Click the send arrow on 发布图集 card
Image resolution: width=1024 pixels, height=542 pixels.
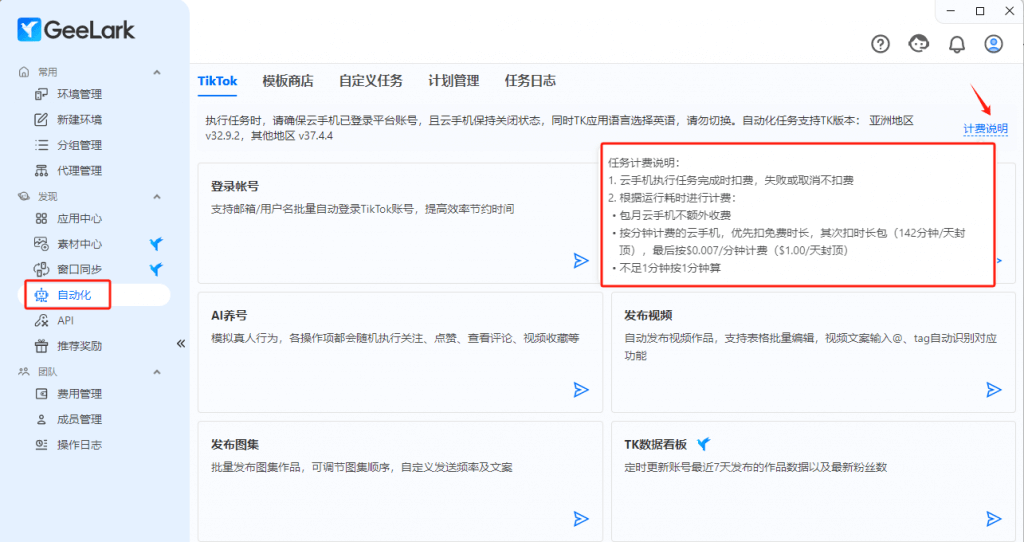(x=581, y=518)
